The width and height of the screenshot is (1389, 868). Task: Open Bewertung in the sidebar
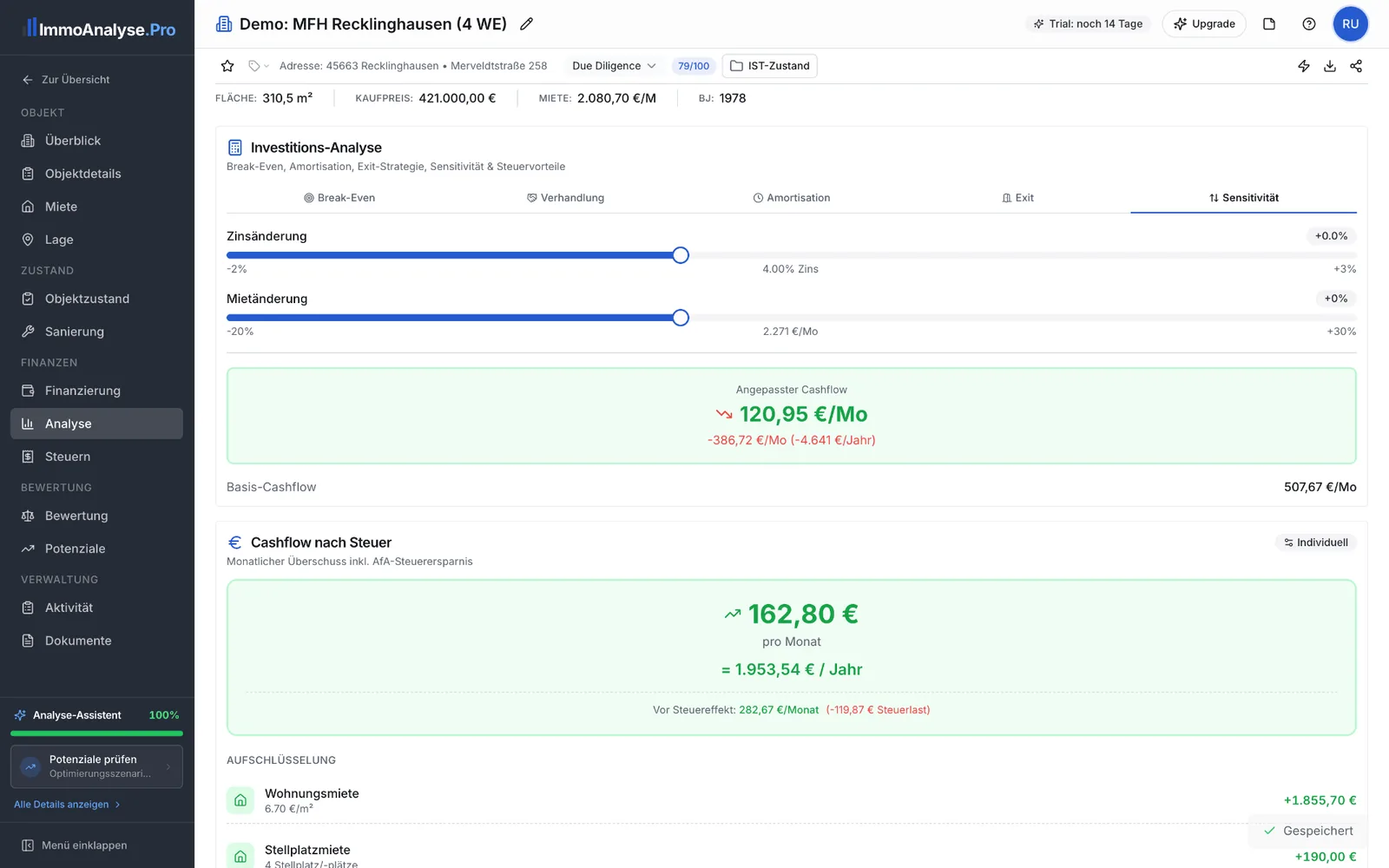(96, 516)
